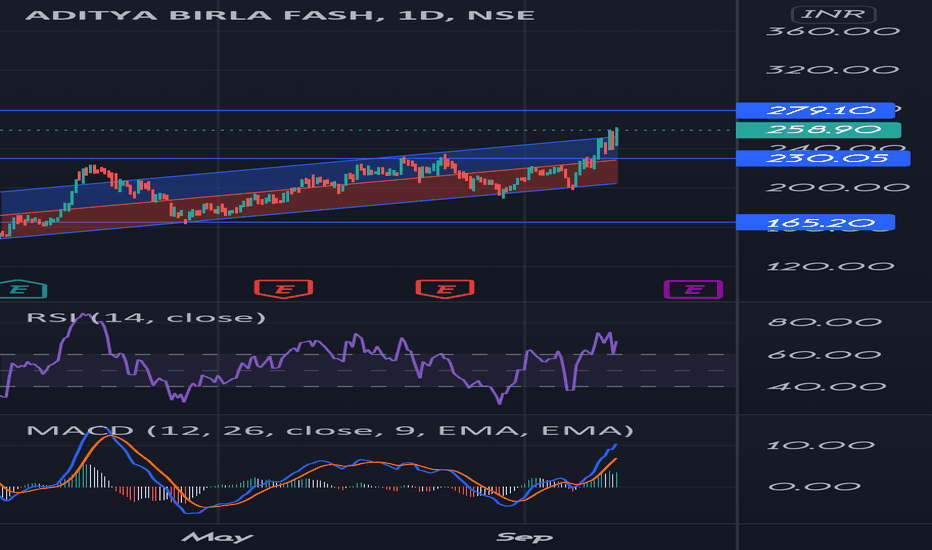Click the red earnings marker before Sep
Viewport: 932px width, 550px height.
(x=445, y=289)
